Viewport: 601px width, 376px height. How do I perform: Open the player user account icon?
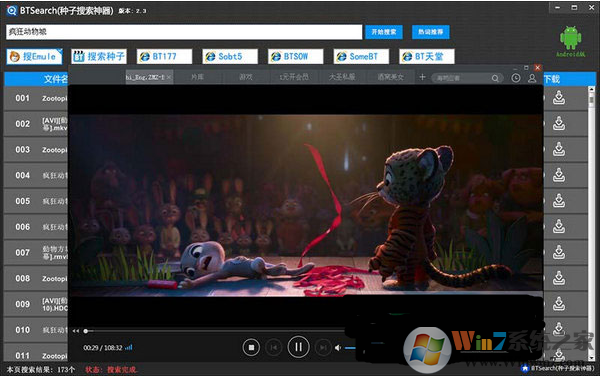coord(532,78)
